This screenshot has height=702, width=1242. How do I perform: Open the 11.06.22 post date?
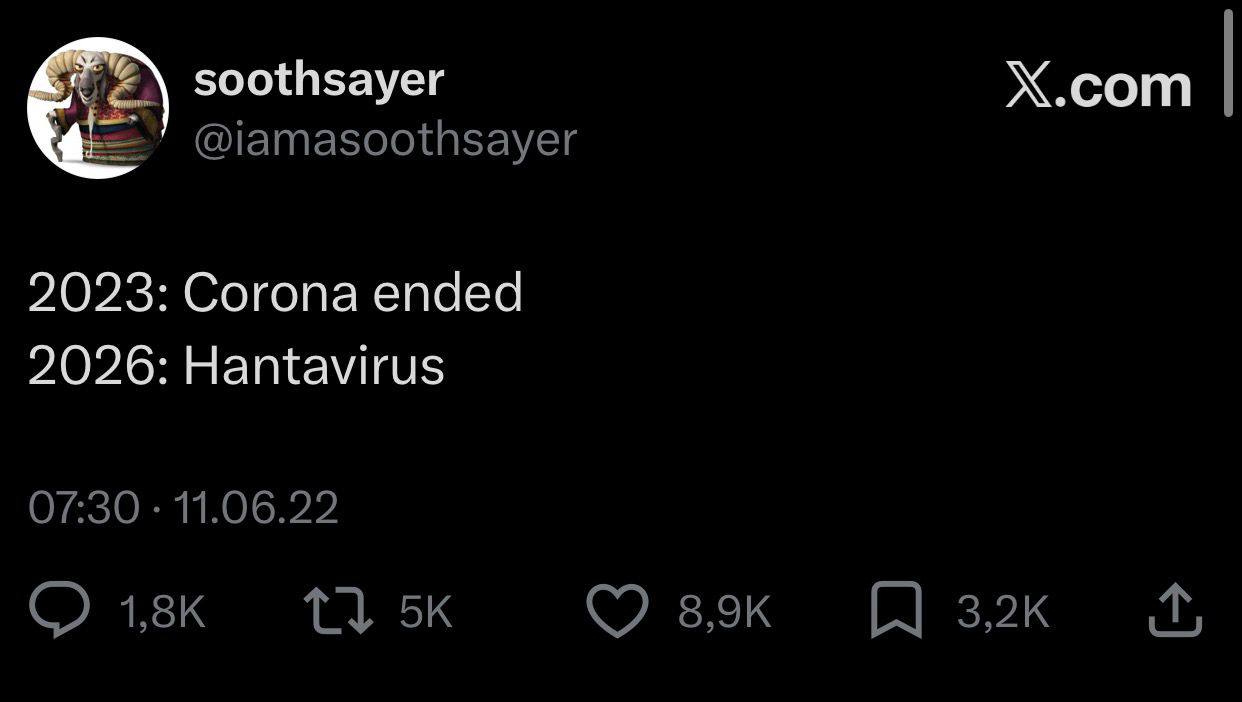click(256, 508)
